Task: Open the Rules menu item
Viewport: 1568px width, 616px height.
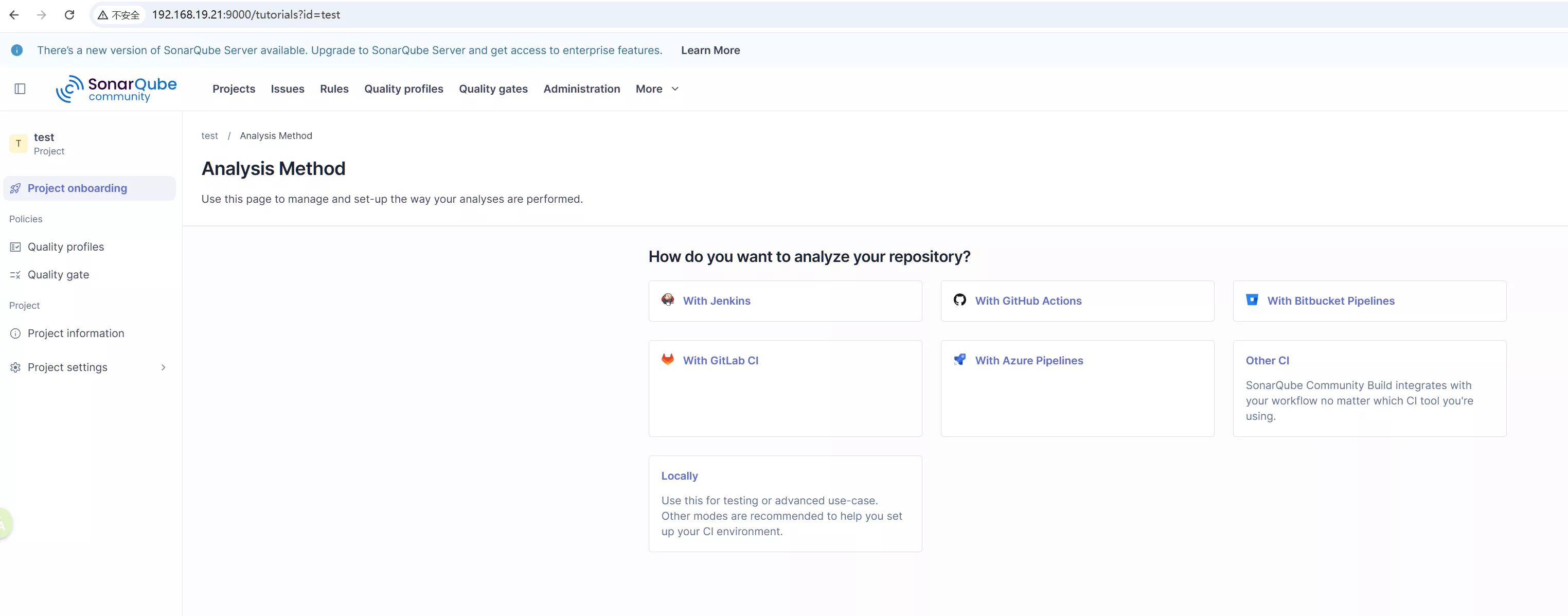Action: (334, 89)
